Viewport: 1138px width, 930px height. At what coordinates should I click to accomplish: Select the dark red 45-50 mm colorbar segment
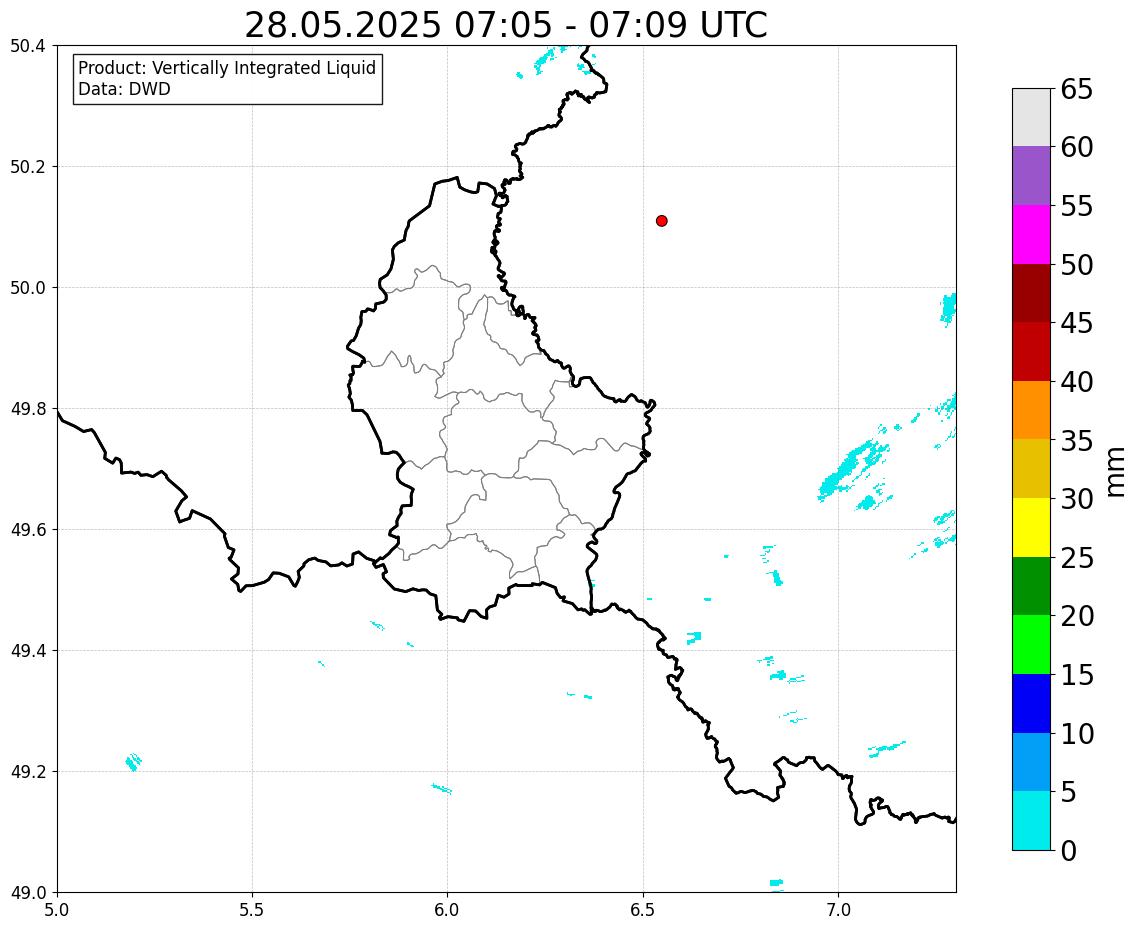1031,293
